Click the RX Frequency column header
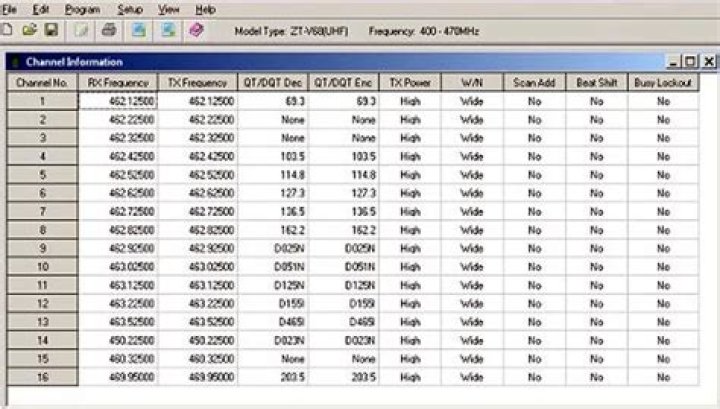 (118, 83)
